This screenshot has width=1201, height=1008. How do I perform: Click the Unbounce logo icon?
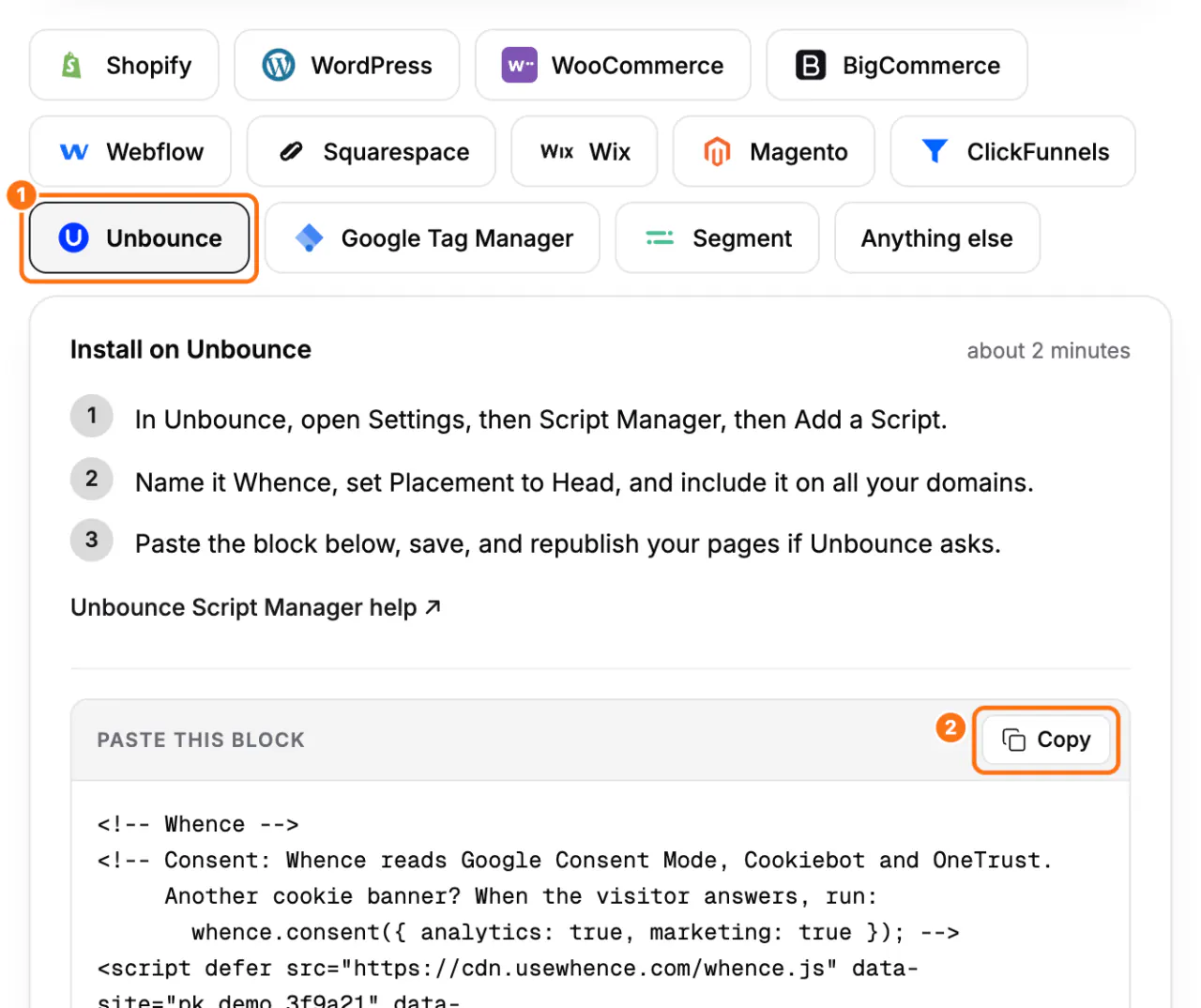(73, 237)
